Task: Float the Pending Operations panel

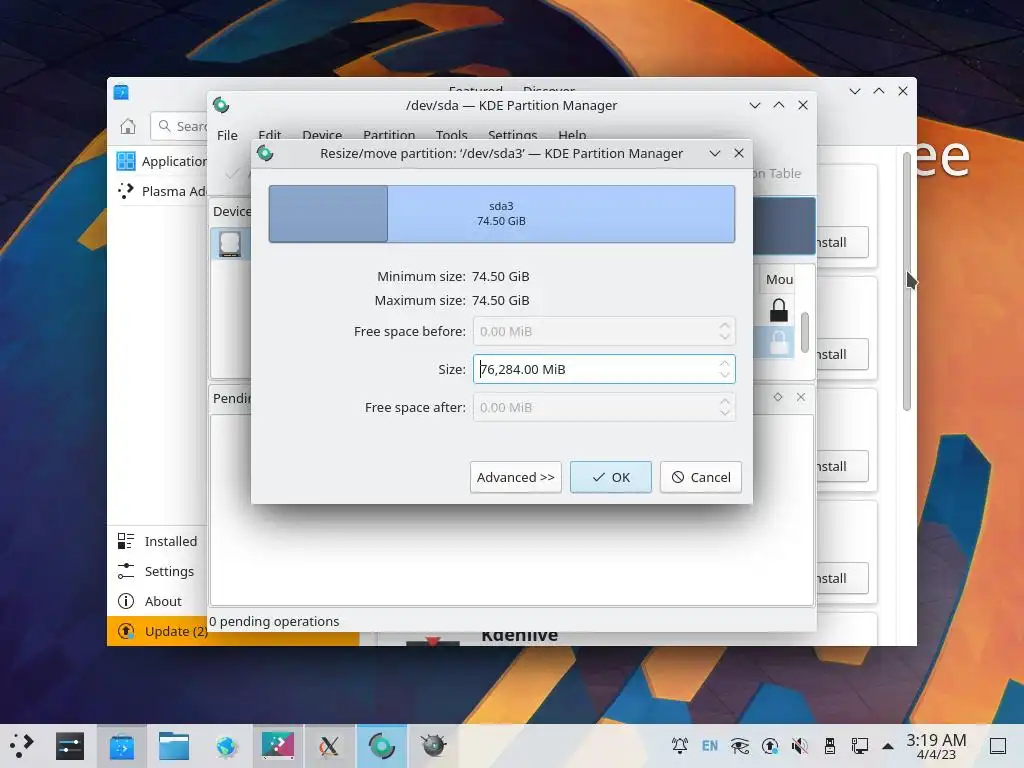Action: (778, 397)
